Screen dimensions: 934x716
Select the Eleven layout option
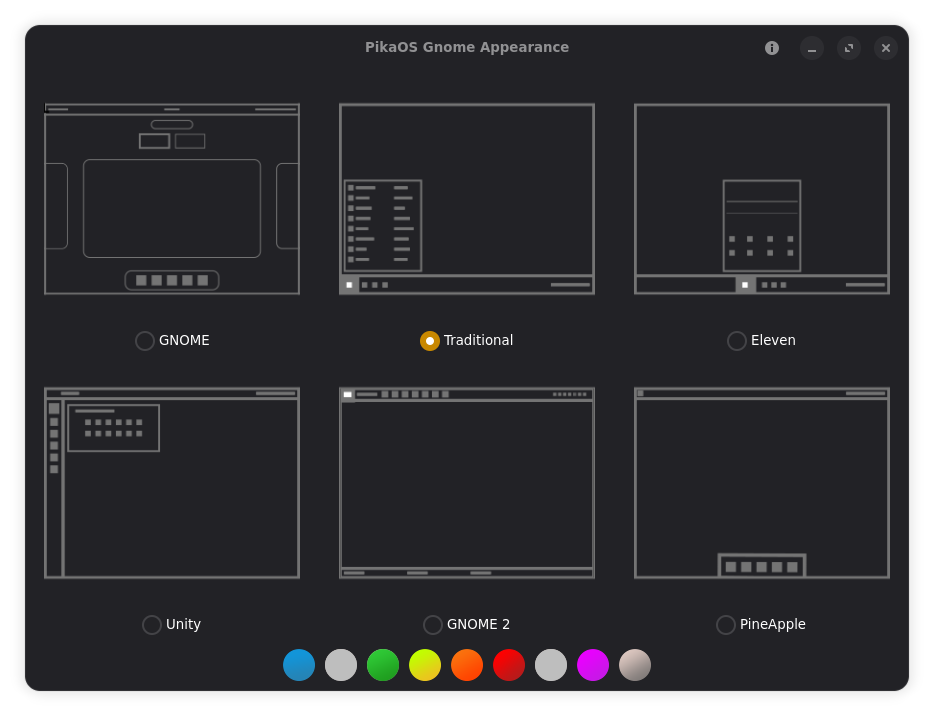point(737,340)
